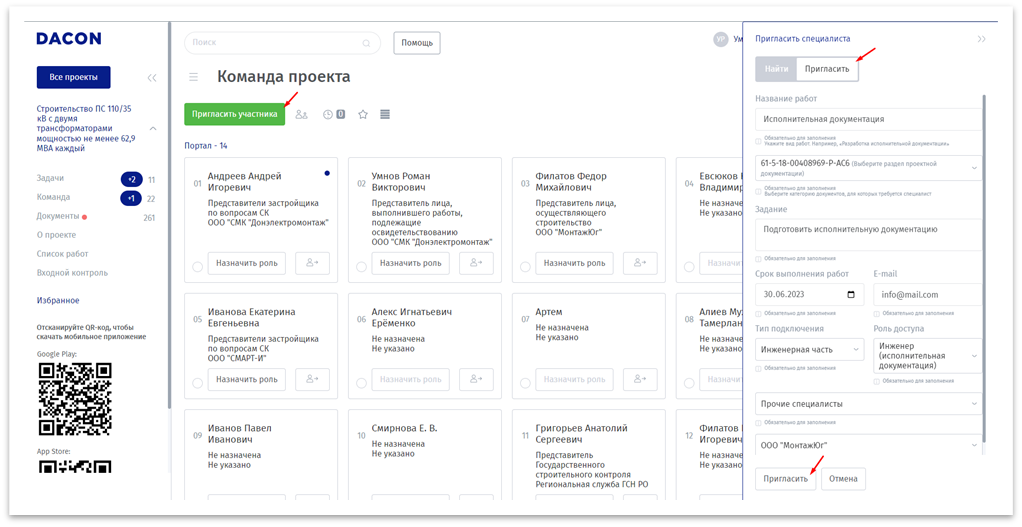Switch to the Найти tab

(776, 69)
